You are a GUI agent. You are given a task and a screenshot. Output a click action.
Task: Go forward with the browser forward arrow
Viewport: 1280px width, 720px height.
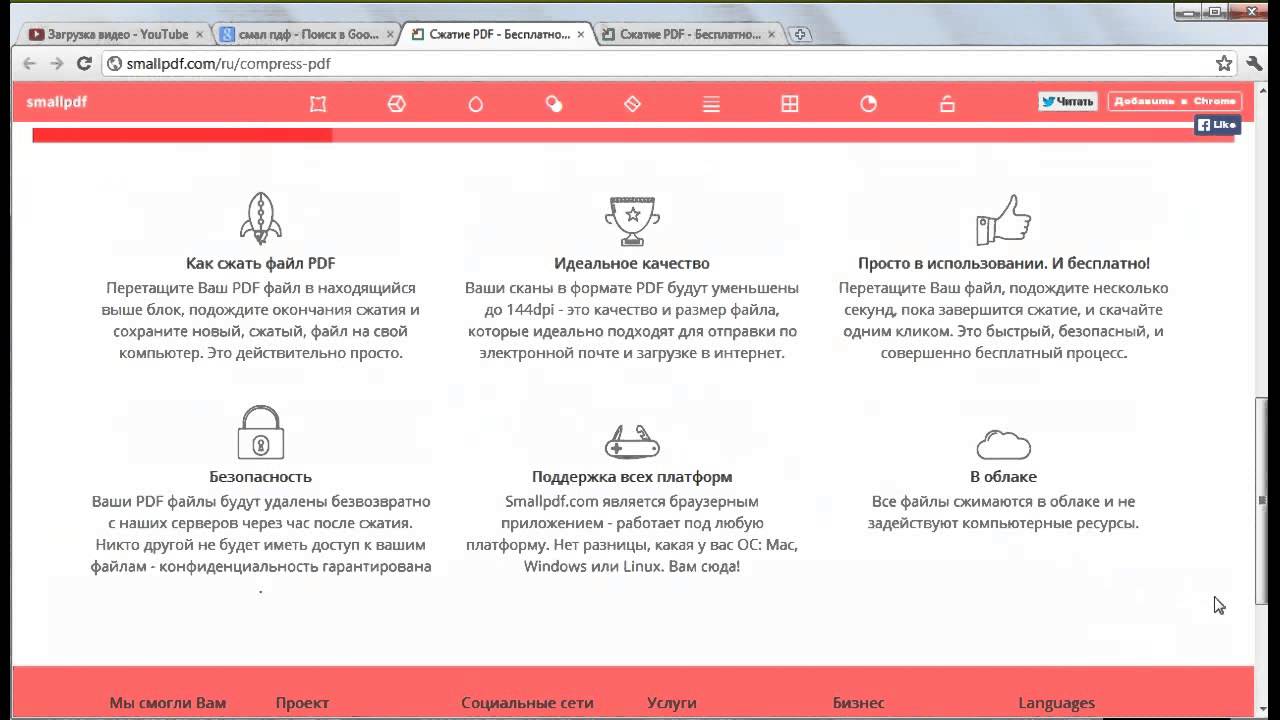(x=56, y=63)
